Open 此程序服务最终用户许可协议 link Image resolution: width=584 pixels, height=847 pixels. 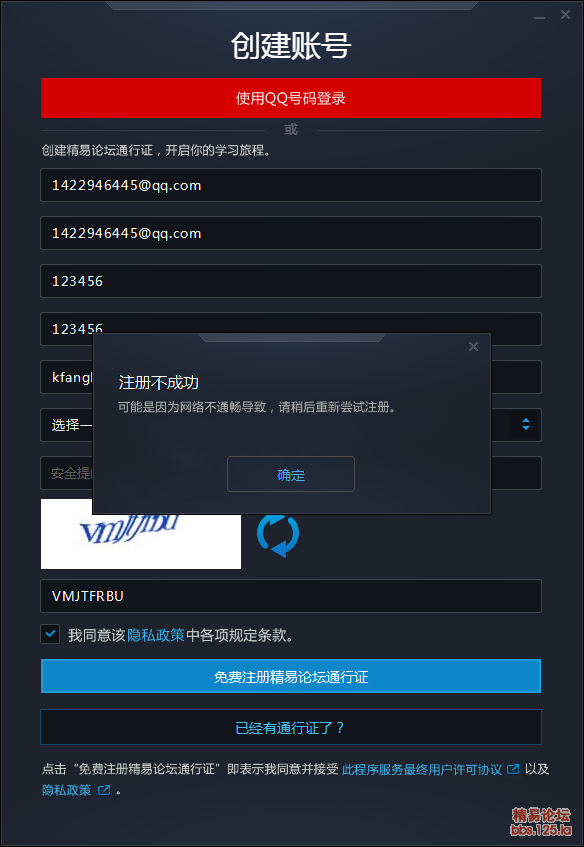[x=422, y=769]
